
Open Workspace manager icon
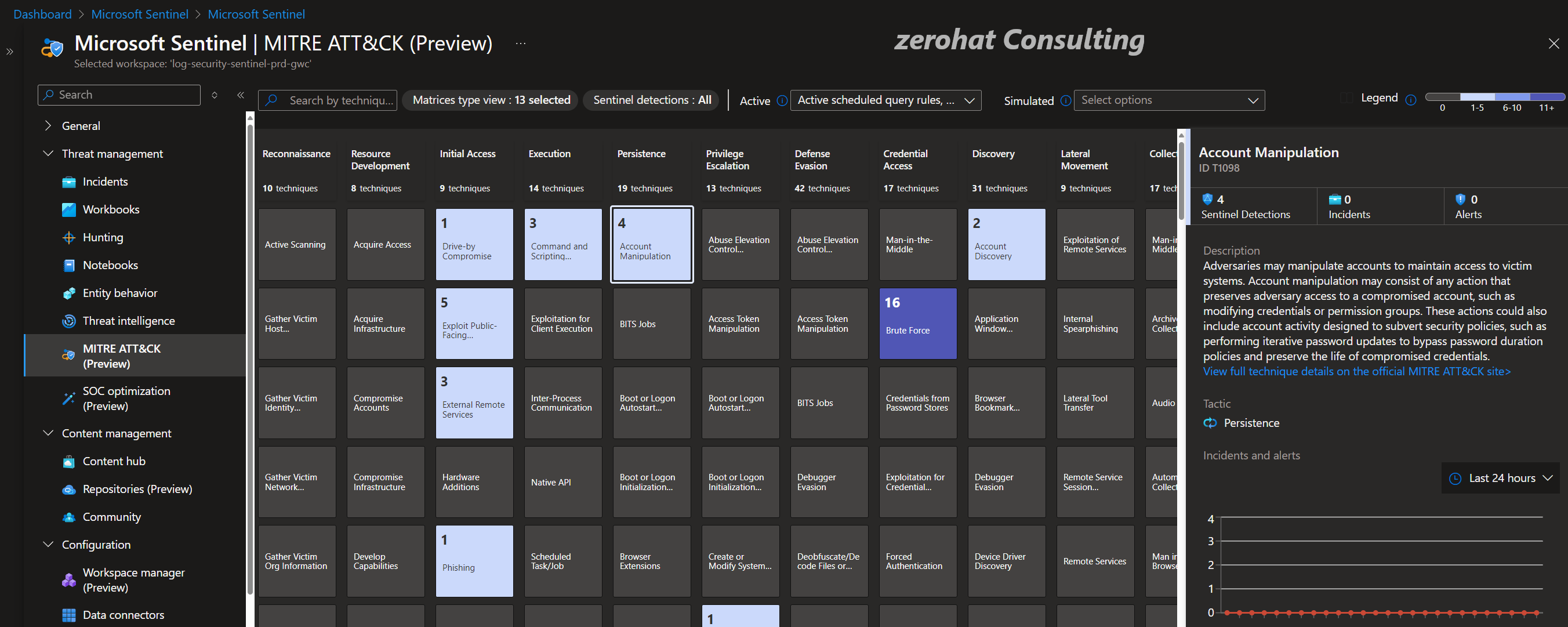[69, 580]
